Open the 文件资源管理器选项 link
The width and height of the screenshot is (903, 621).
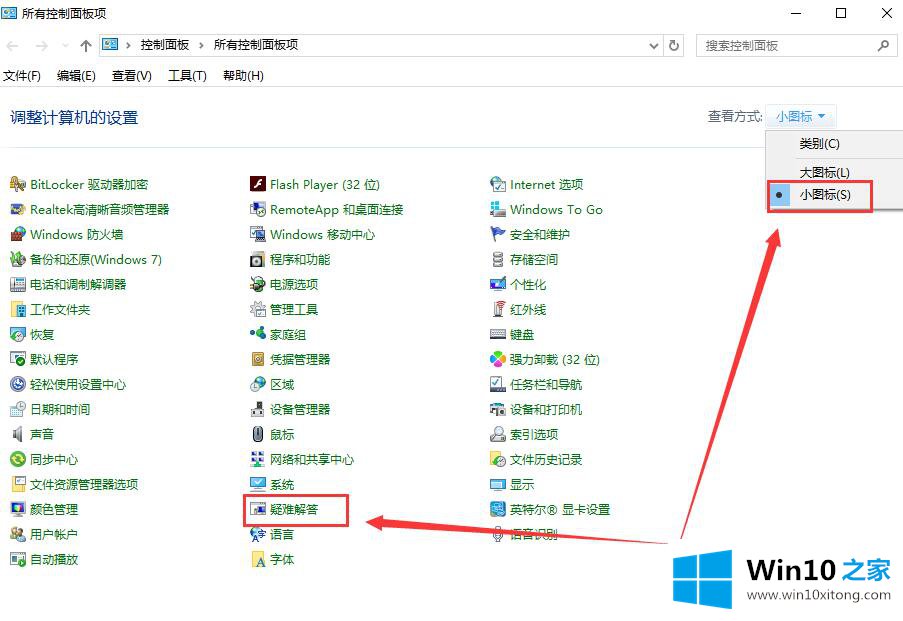pos(84,484)
